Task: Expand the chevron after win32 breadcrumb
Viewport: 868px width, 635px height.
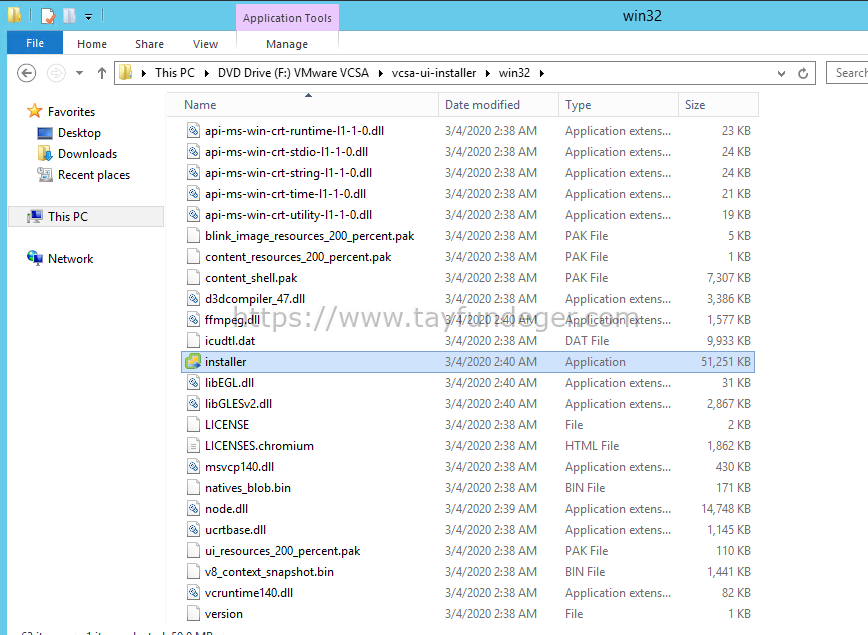Action: [541, 73]
